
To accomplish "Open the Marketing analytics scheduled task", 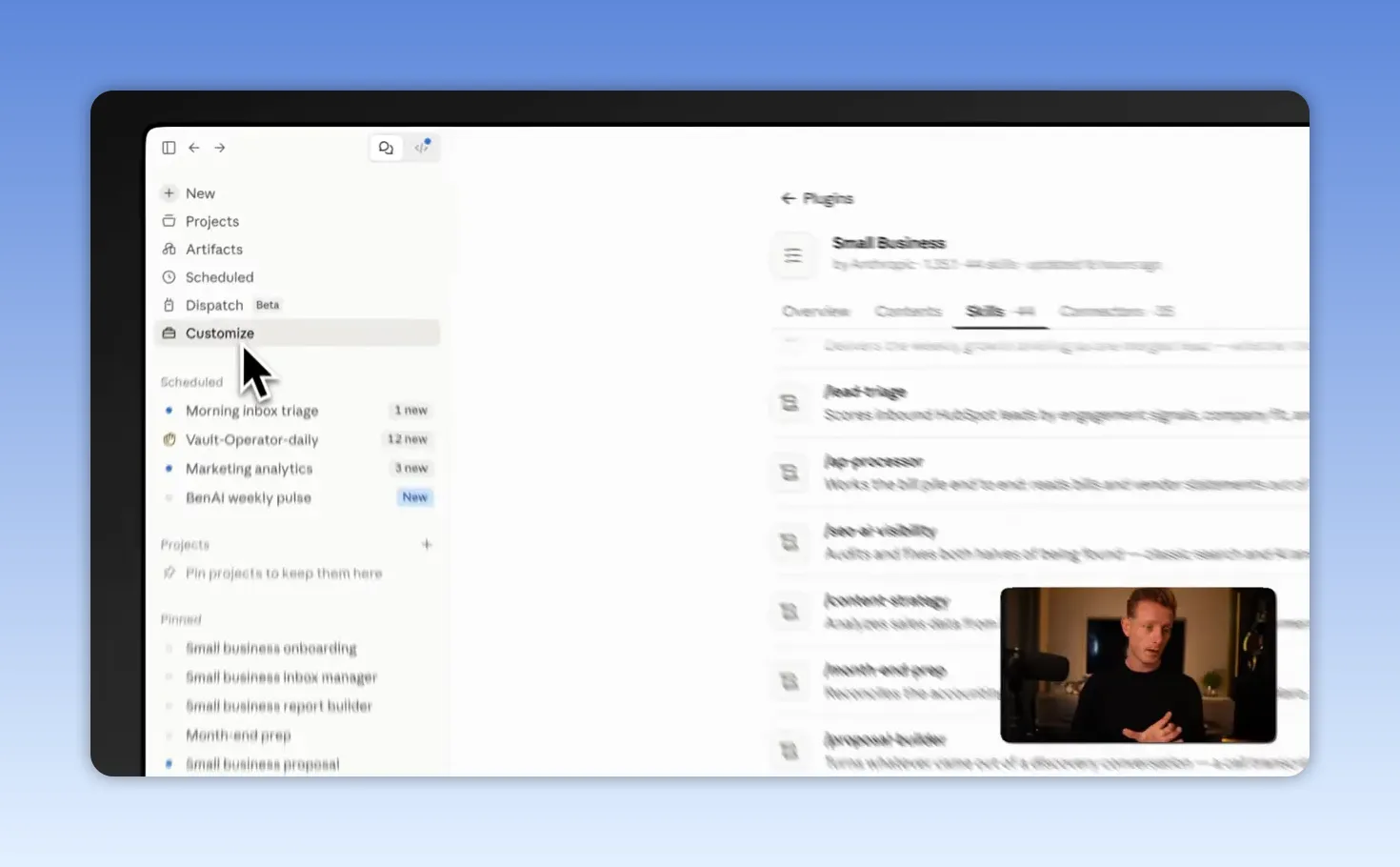I will coord(296,469).
